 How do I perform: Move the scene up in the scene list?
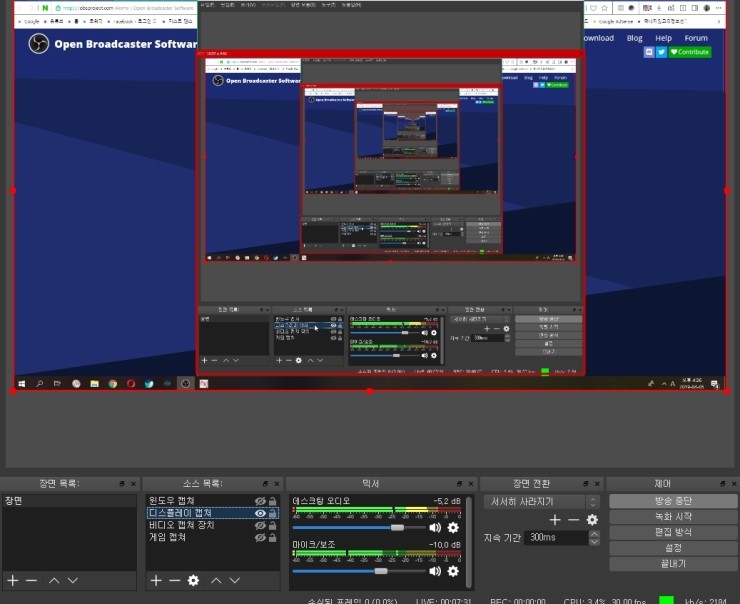tap(54, 580)
